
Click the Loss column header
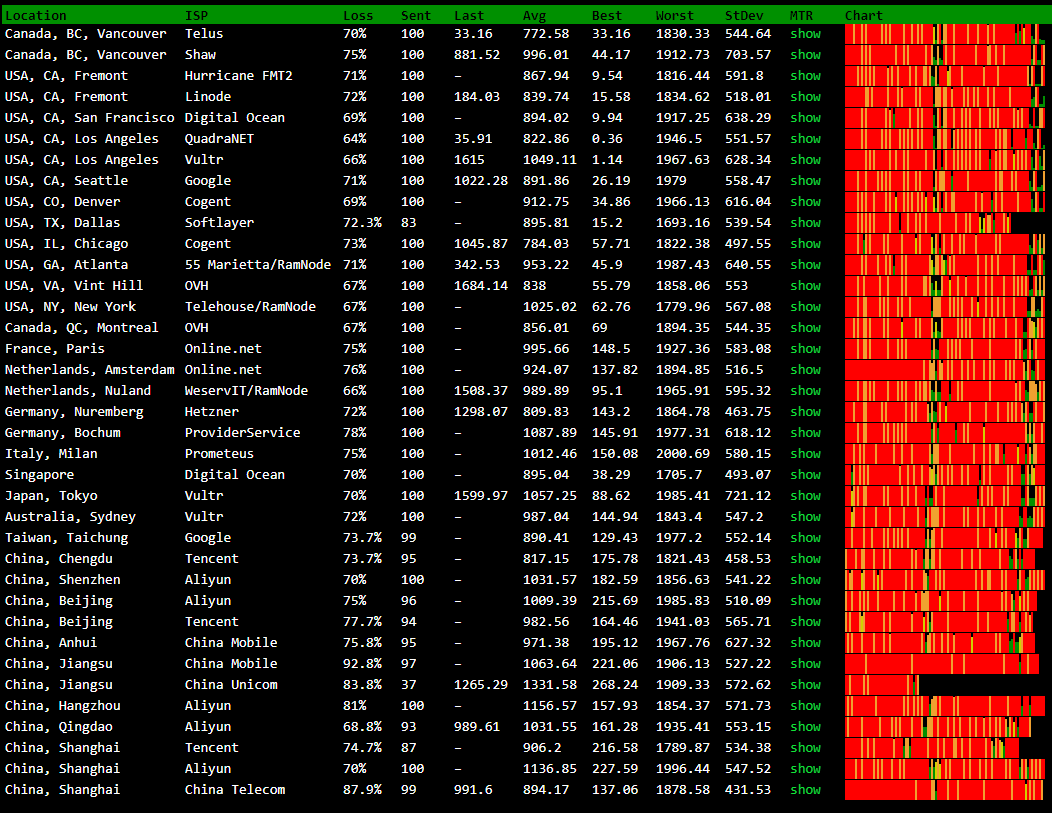358,15
